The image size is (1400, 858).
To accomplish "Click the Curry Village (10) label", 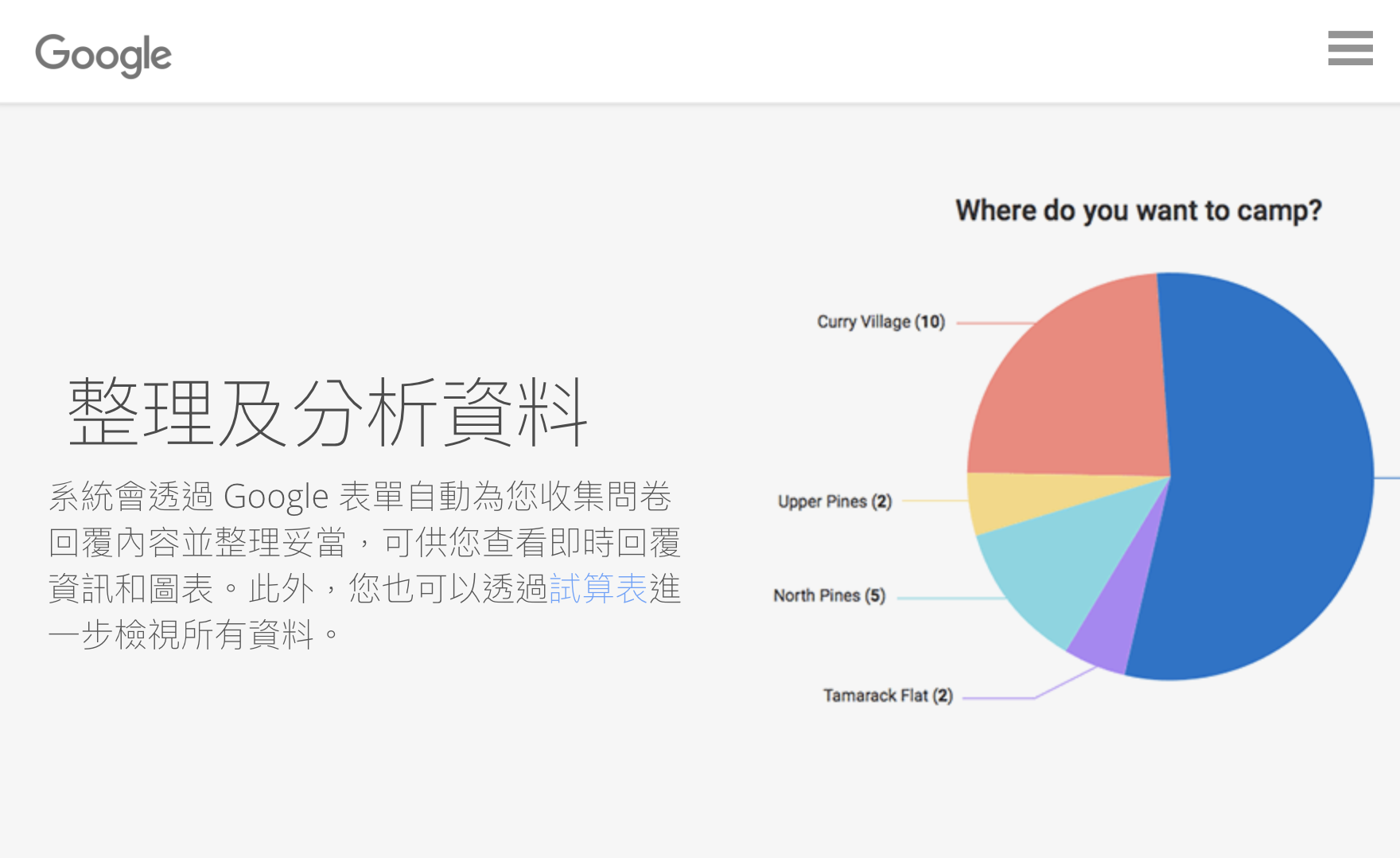I will point(881,322).
